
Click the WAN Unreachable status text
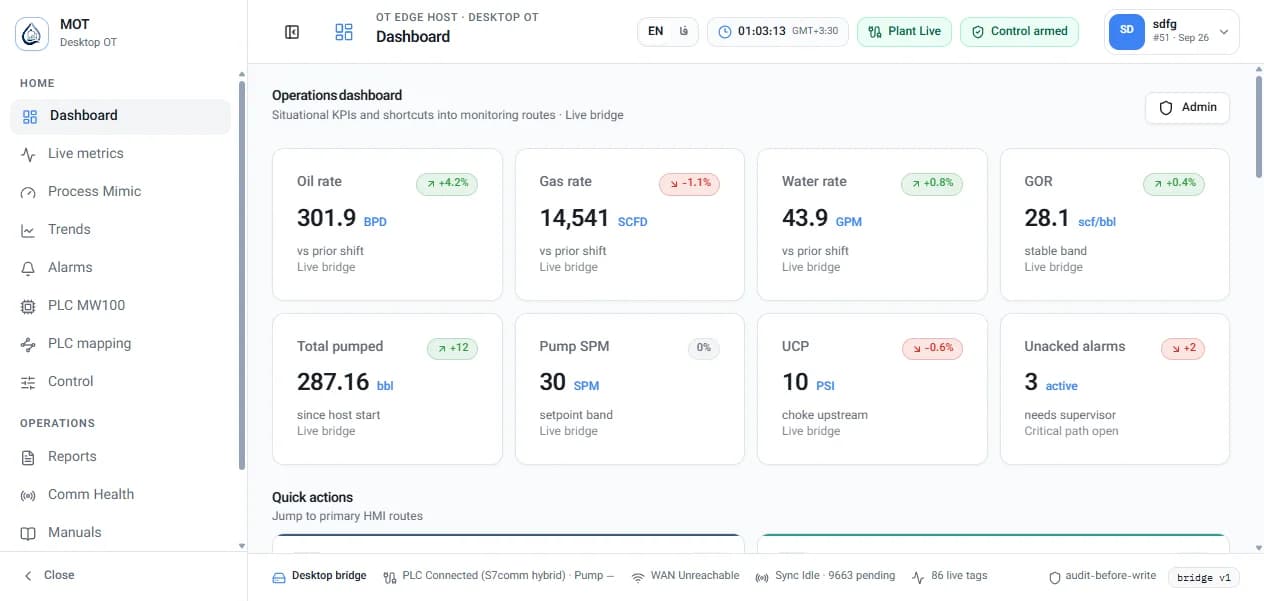[695, 576]
